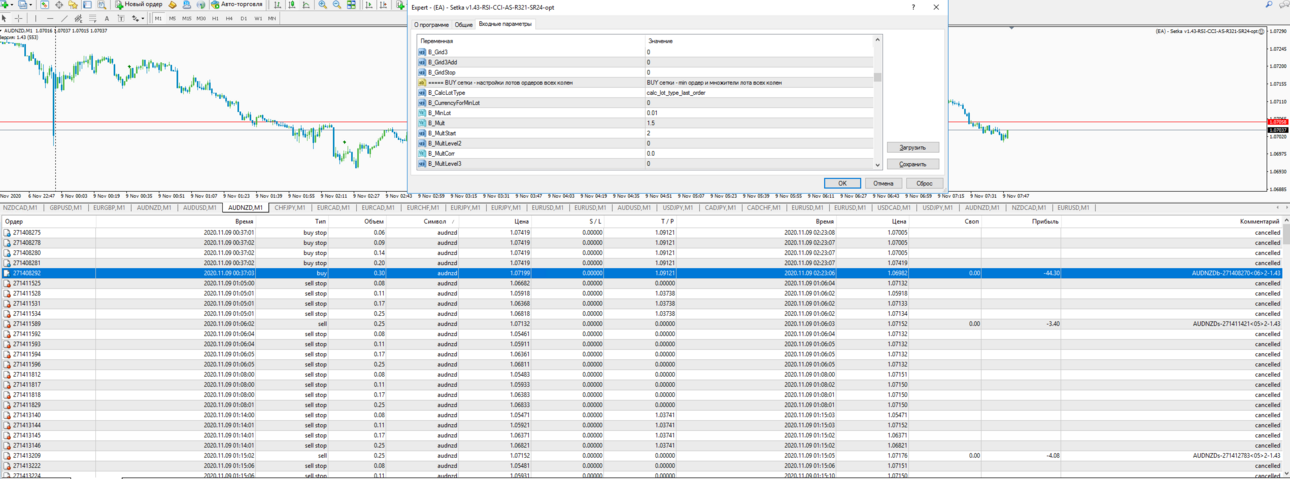
Task: Open the Общие tab in Expert dialog
Action: coord(464,24)
